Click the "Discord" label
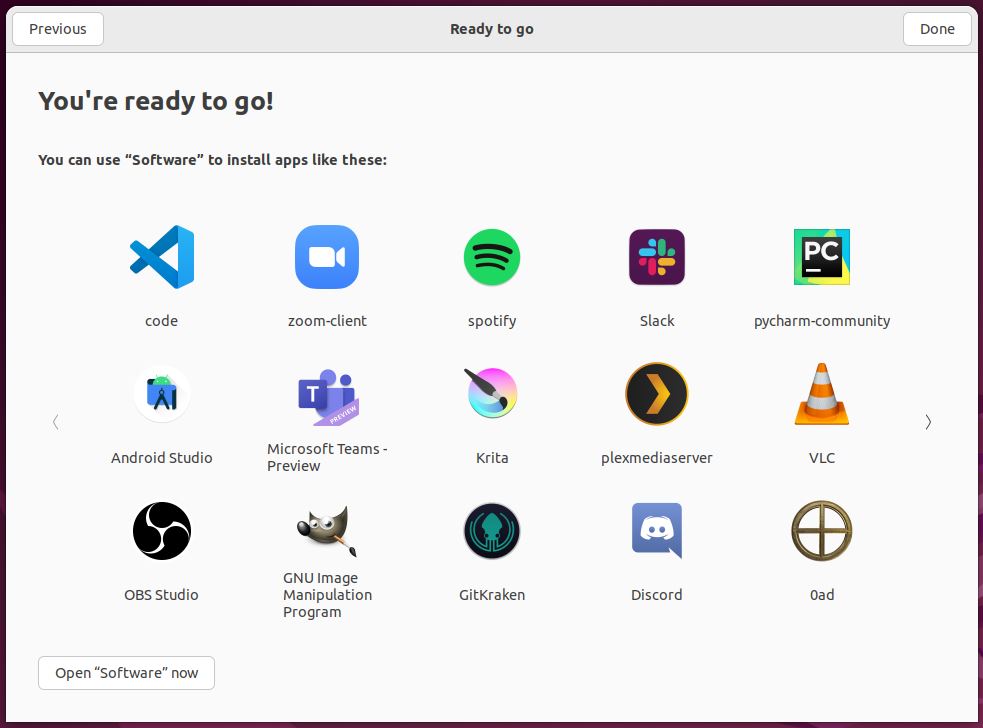983x728 pixels. 657,595
